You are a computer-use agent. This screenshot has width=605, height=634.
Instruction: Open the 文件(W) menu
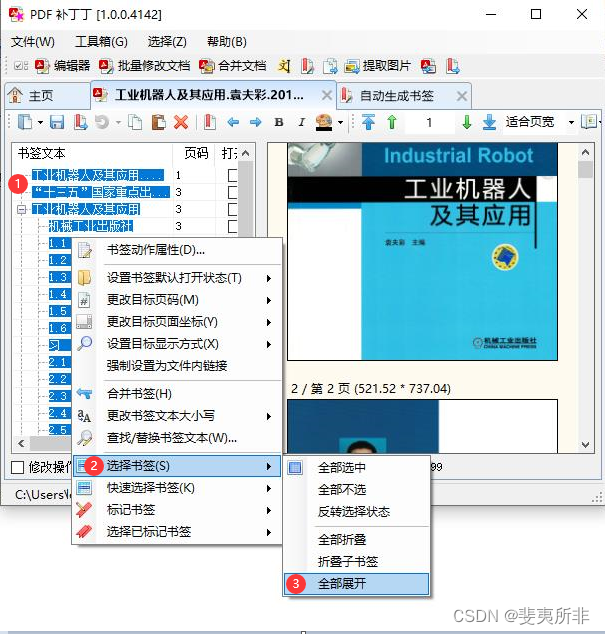(33, 42)
